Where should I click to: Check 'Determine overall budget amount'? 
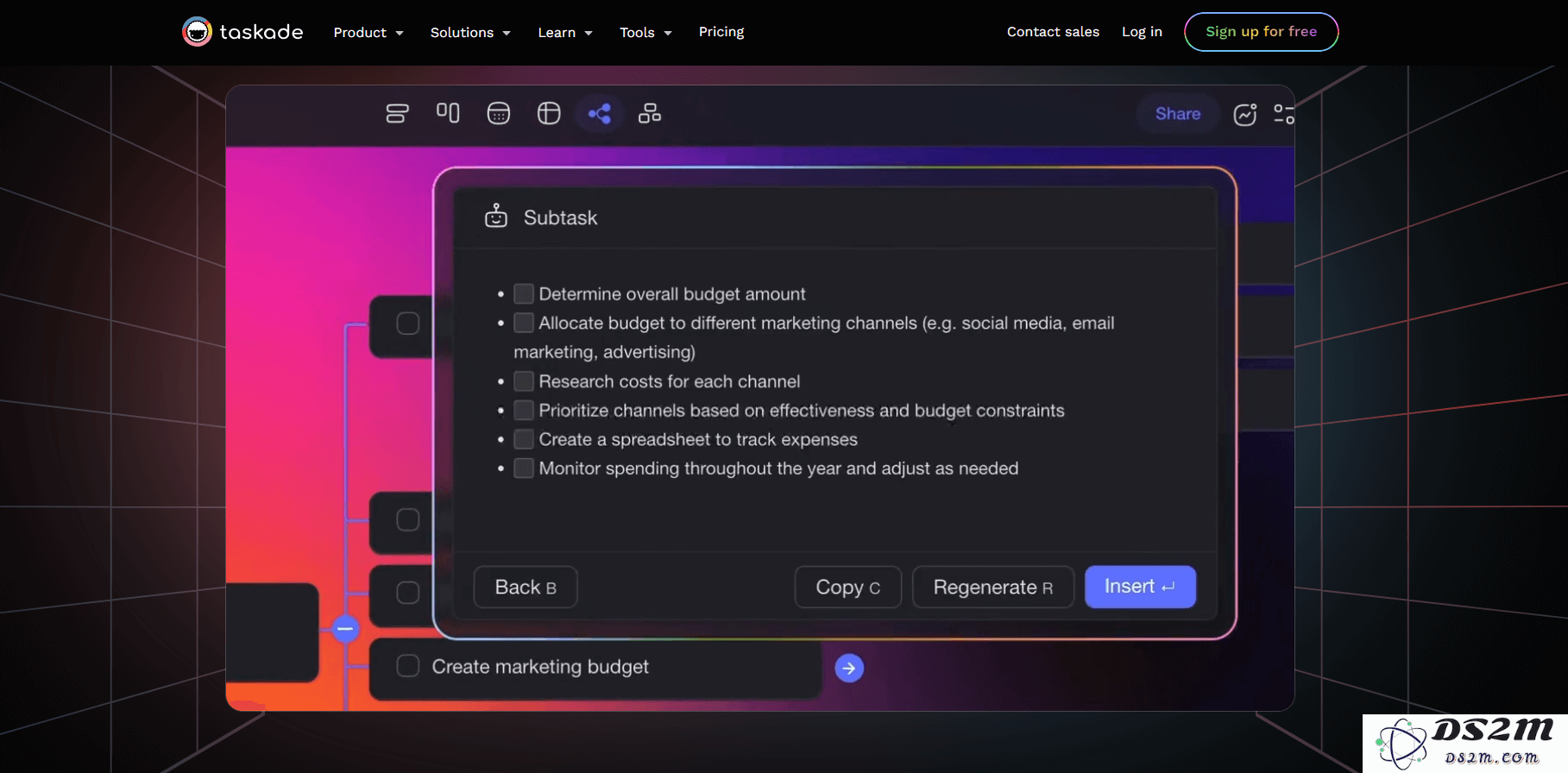click(523, 294)
